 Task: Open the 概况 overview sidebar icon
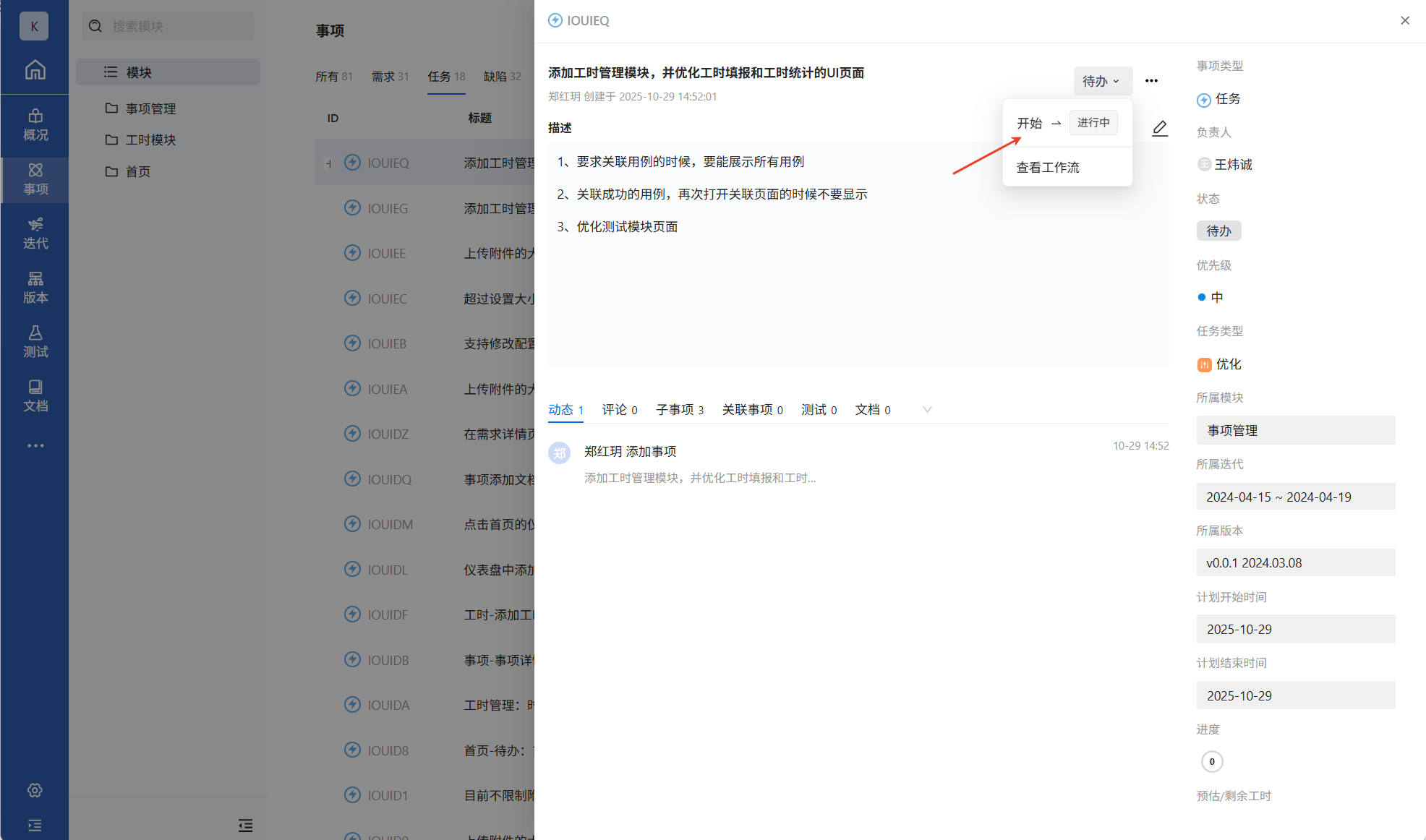35,124
